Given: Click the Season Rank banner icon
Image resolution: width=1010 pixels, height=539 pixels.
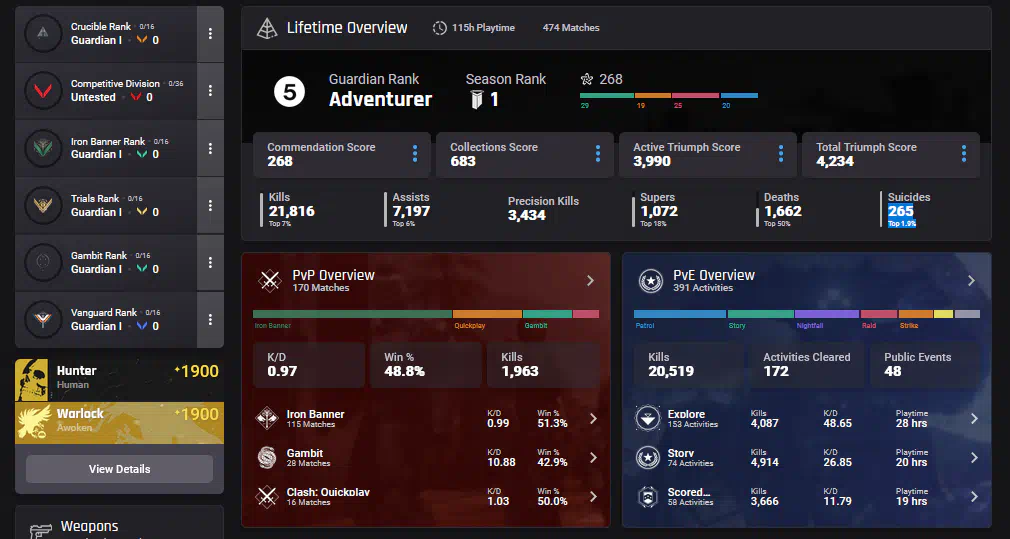Looking at the screenshot, I should tap(477, 100).
